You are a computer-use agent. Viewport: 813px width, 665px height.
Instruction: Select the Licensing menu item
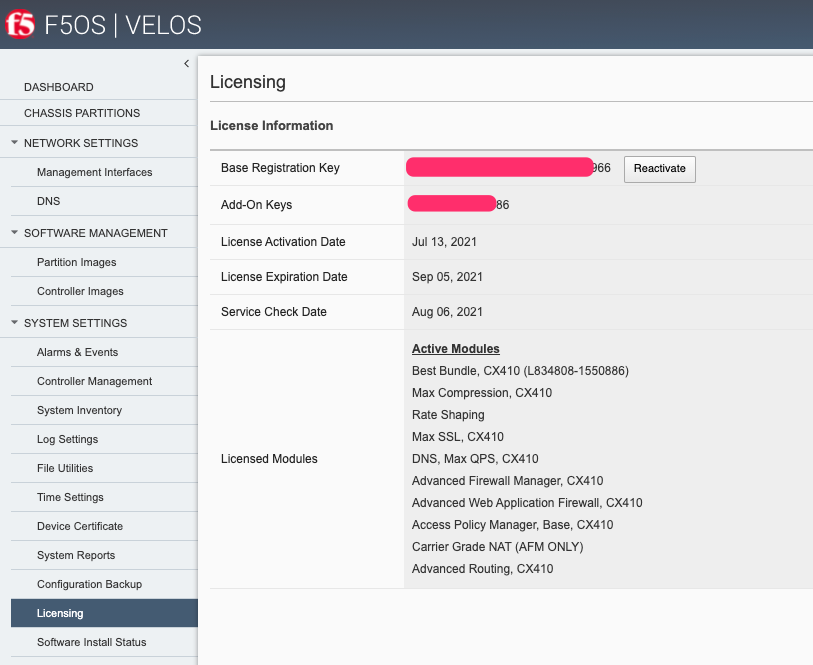104,613
